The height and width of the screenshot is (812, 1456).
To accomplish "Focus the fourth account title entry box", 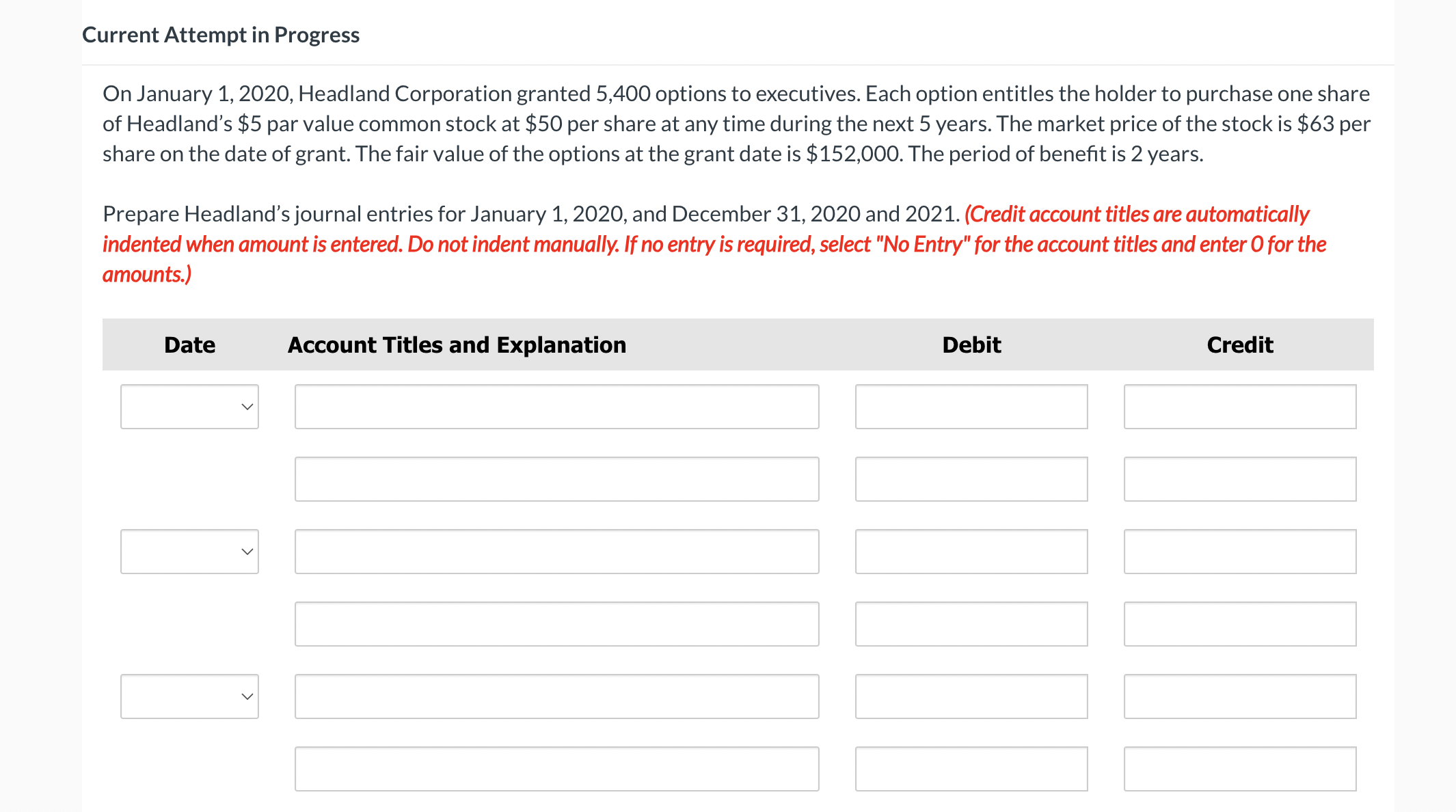I will coord(556,624).
